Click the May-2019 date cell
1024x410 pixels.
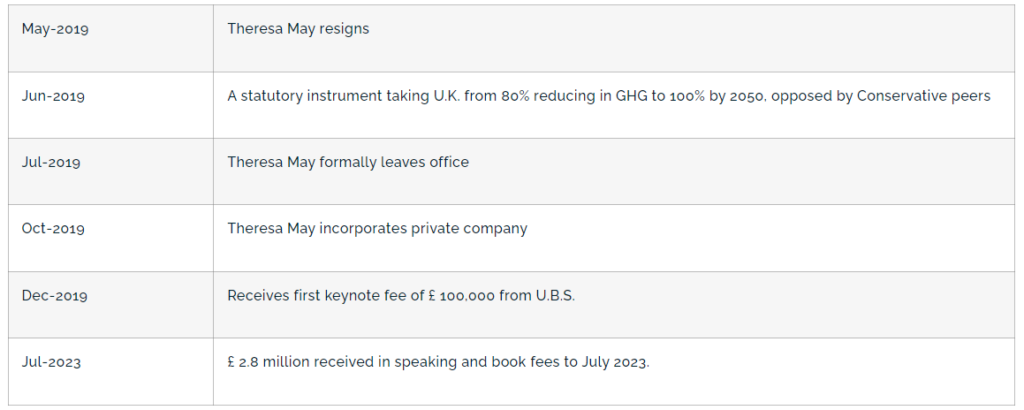[x=55, y=30]
